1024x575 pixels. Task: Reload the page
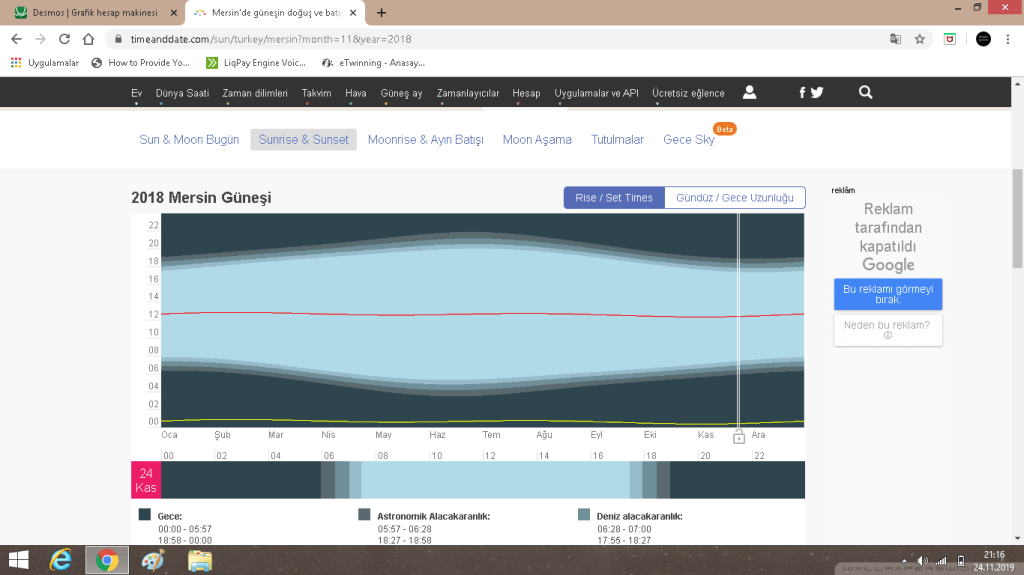(x=65, y=39)
